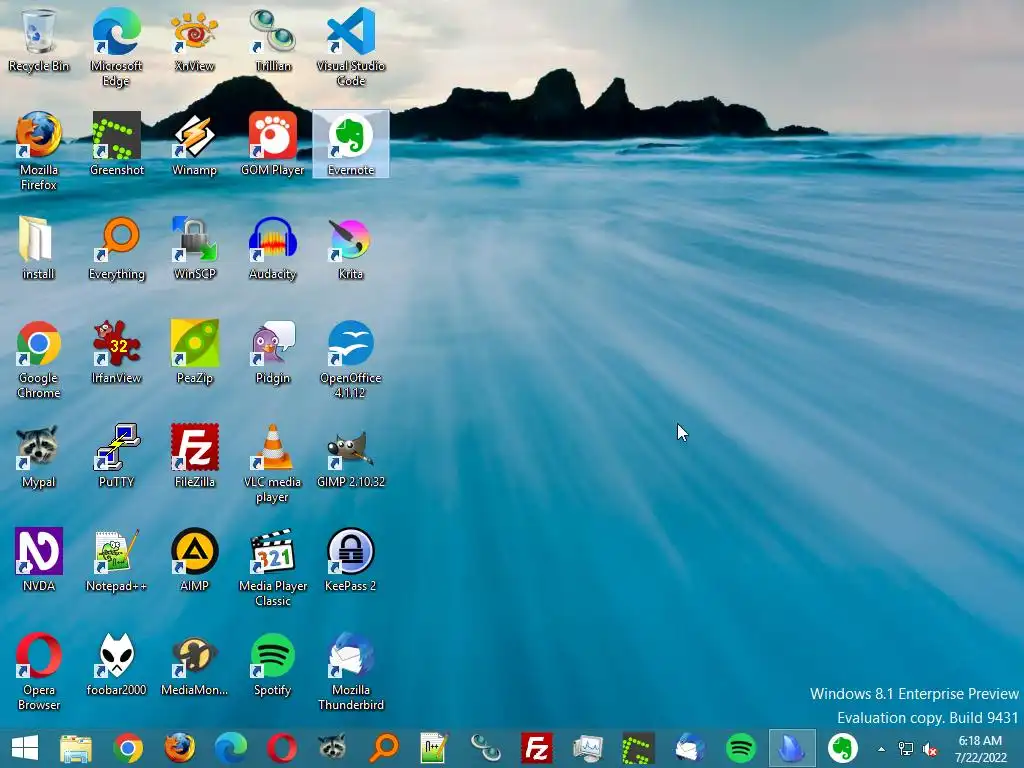Select the WinSCP desktop shortcut
This screenshot has width=1024, height=768.
click(x=195, y=248)
